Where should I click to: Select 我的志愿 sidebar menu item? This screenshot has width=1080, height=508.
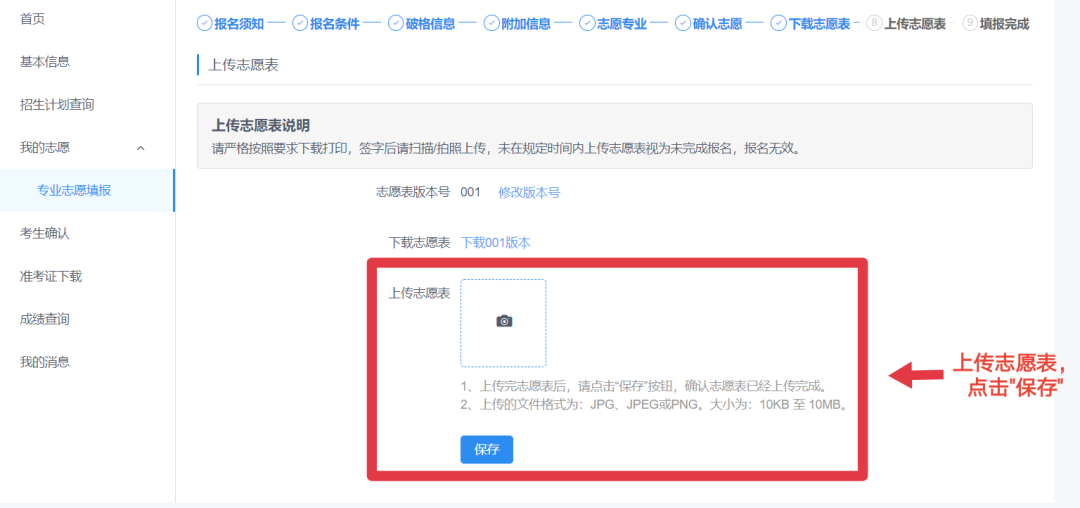[x=45, y=148]
